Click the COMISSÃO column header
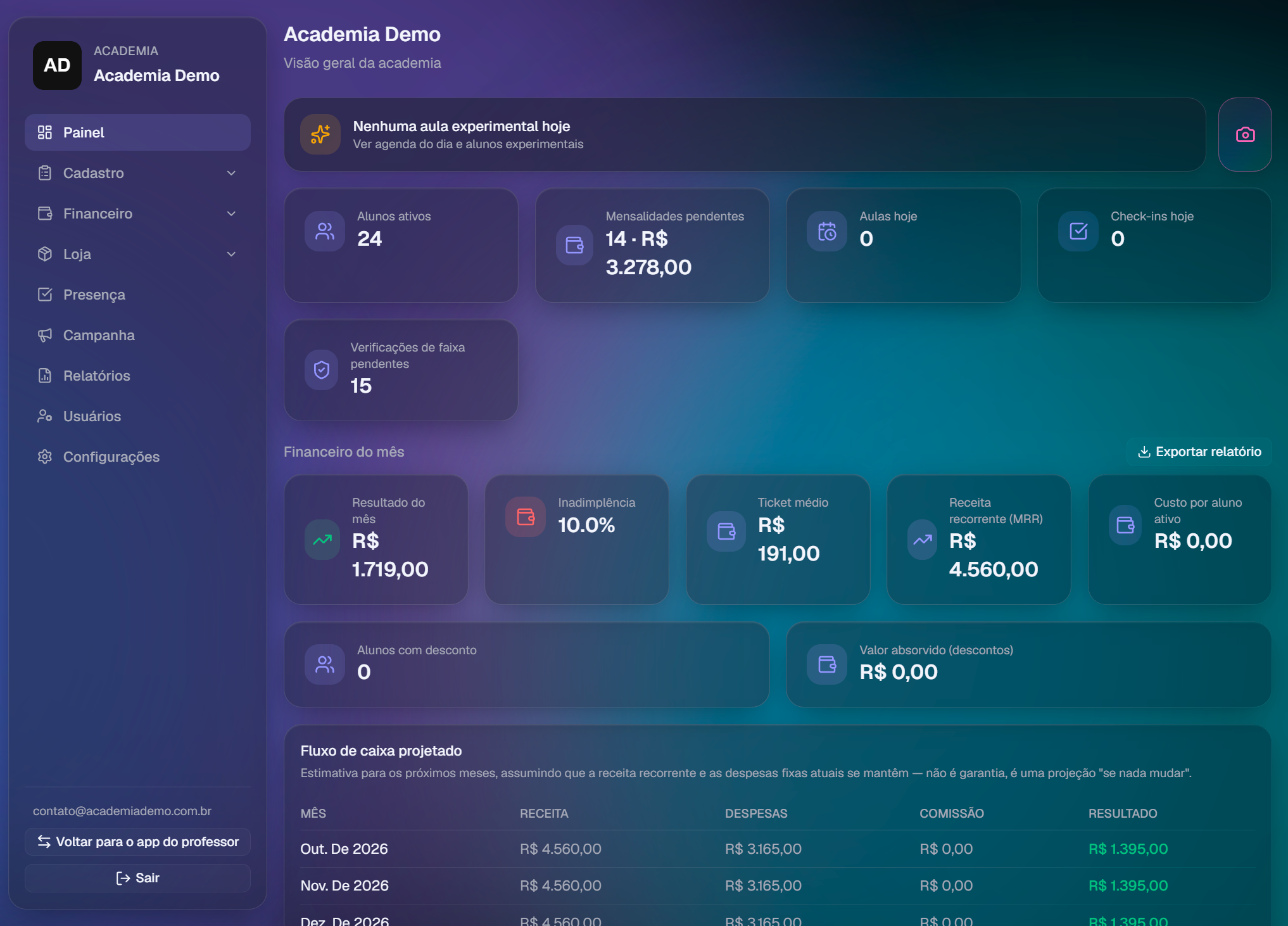1288x926 pixels. point(952,814)
